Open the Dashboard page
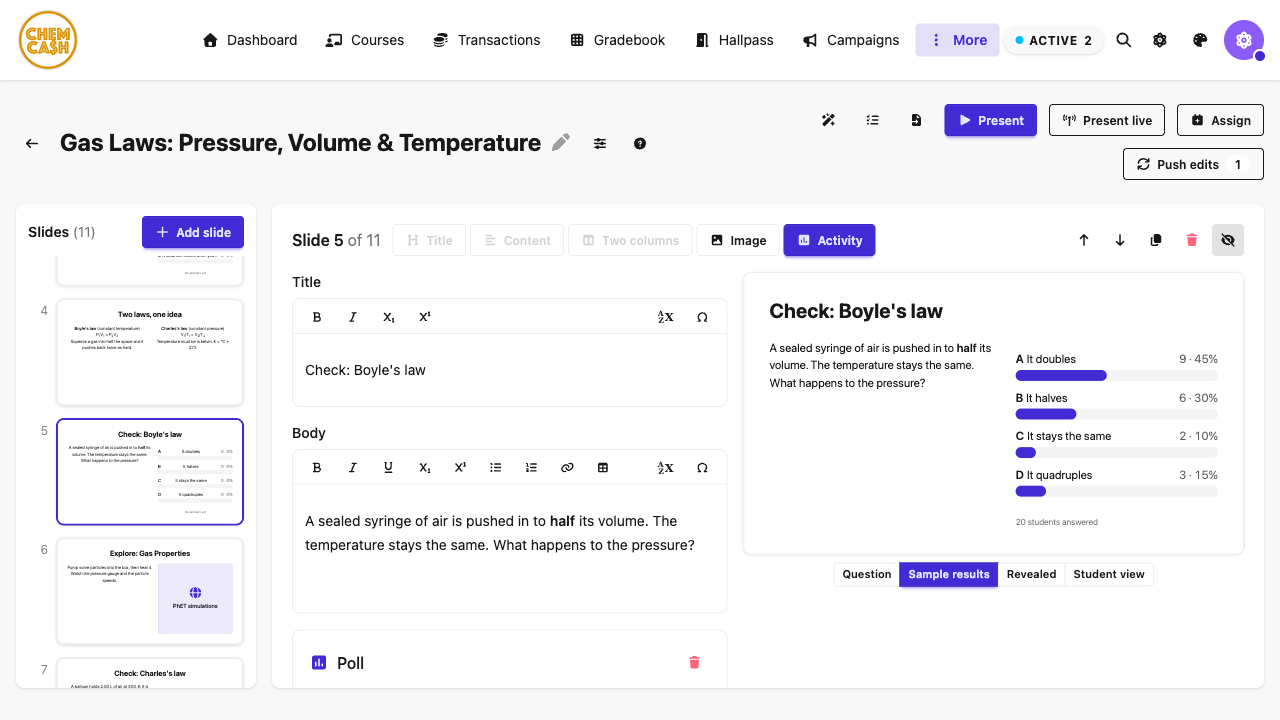This screenshot has width=1280, height=720. pos(250,40)
